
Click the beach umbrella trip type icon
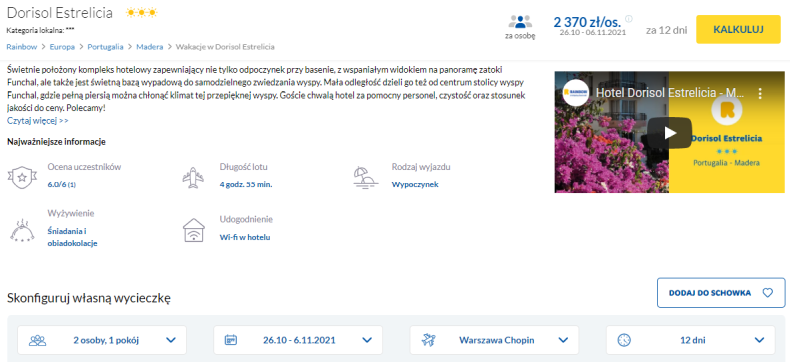pyautogui.click(x=366, y=177)
